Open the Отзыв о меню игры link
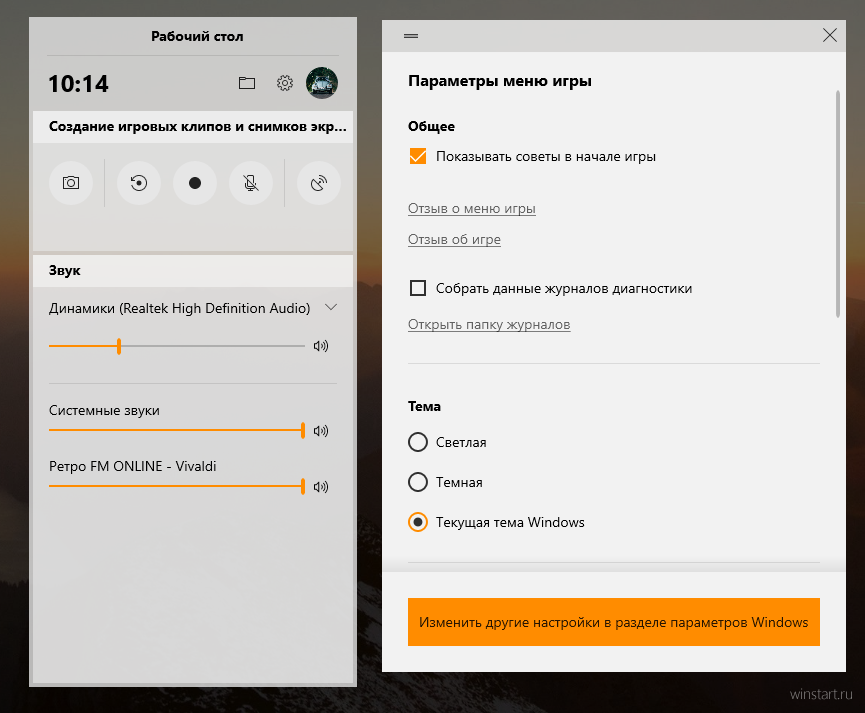This screenshot has width=865, height=713. 472,209
